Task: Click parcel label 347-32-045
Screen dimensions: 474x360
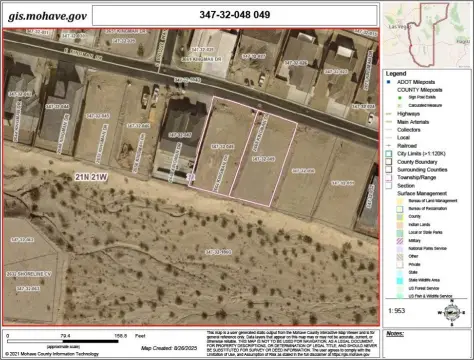Action: pos(98,116)
